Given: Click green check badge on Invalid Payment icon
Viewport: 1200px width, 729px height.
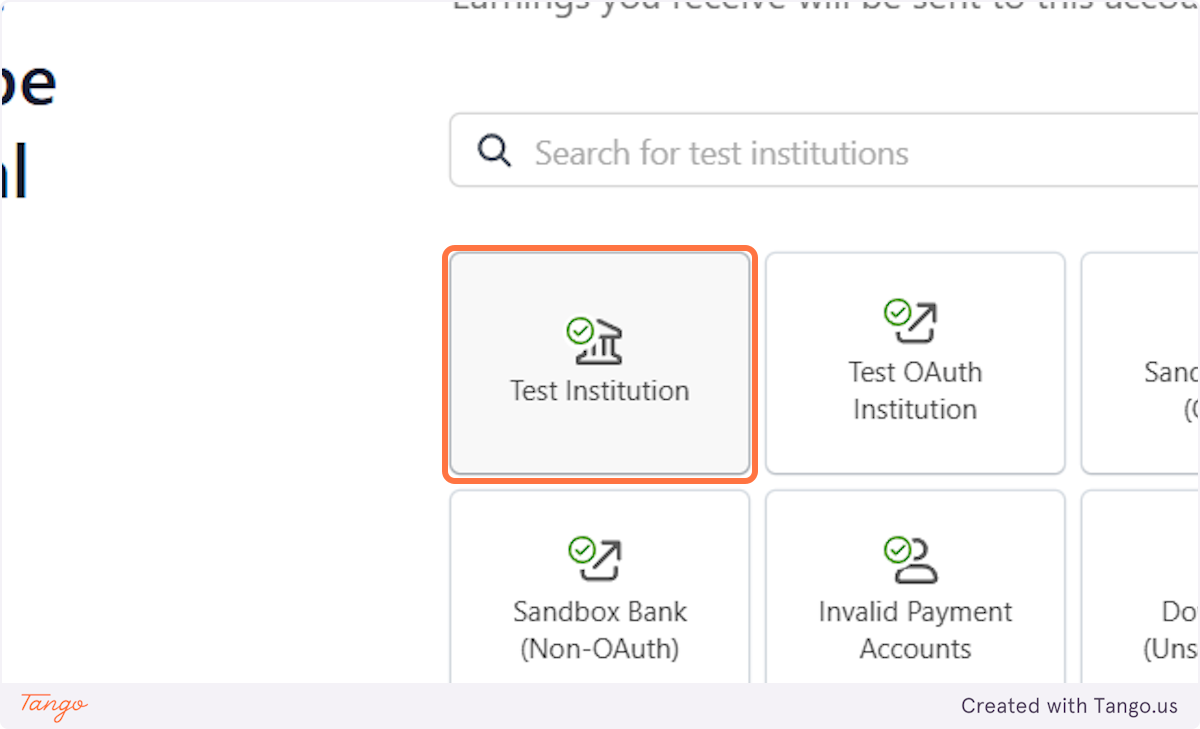Looking at the screenshot, I should [897, 549].
